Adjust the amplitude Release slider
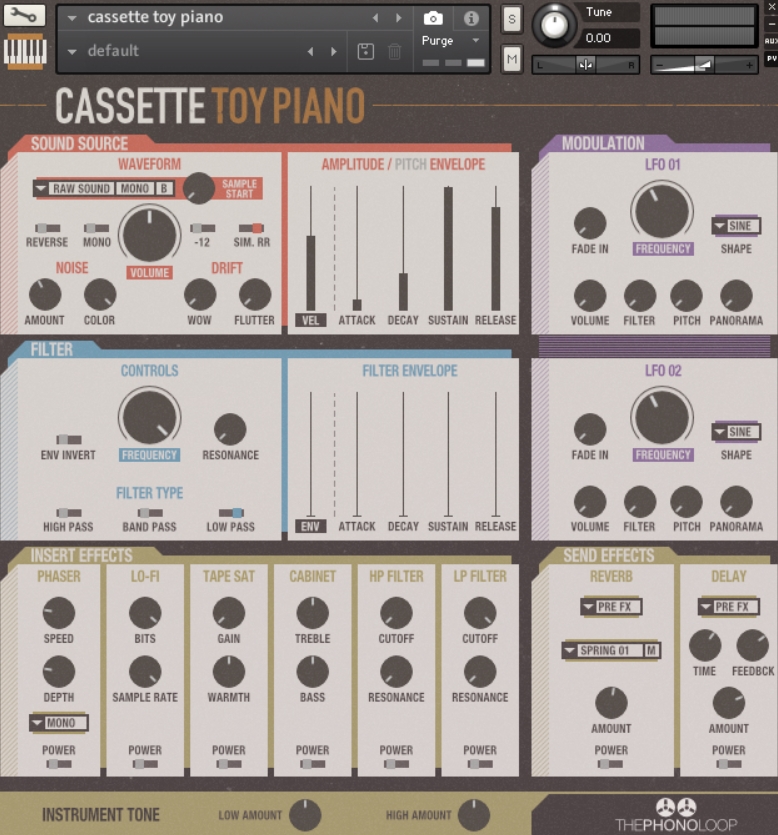Screen dimensions: 778x835 496,249
